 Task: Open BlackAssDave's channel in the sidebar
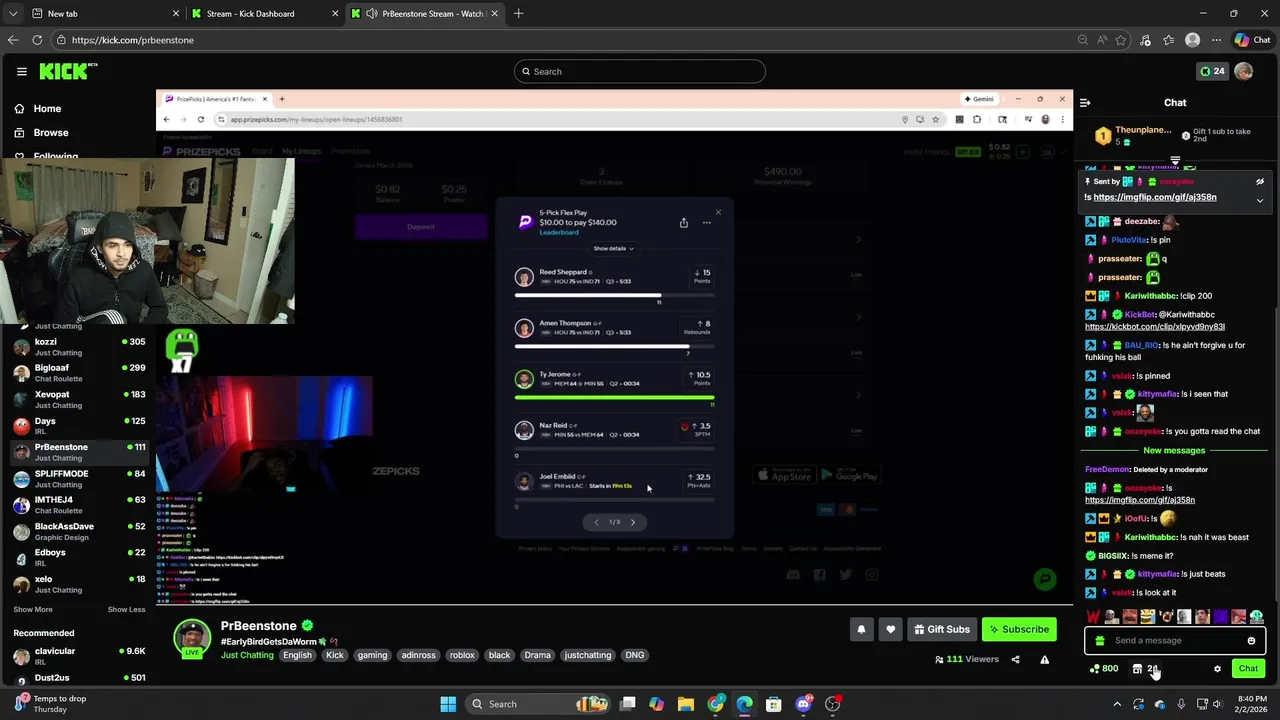click(x=78, y=532)
